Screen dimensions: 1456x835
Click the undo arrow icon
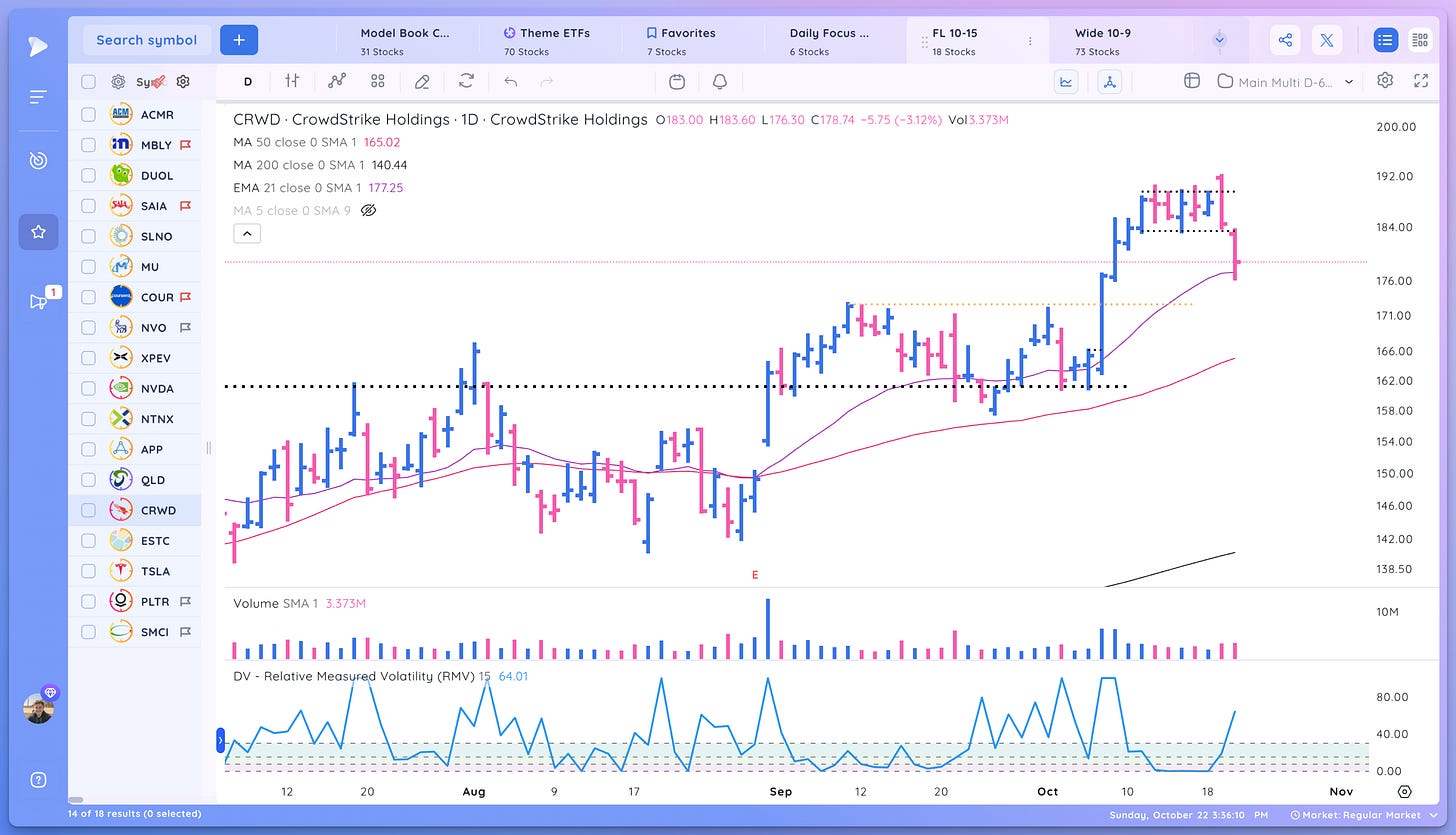click(x=511, y=81)
